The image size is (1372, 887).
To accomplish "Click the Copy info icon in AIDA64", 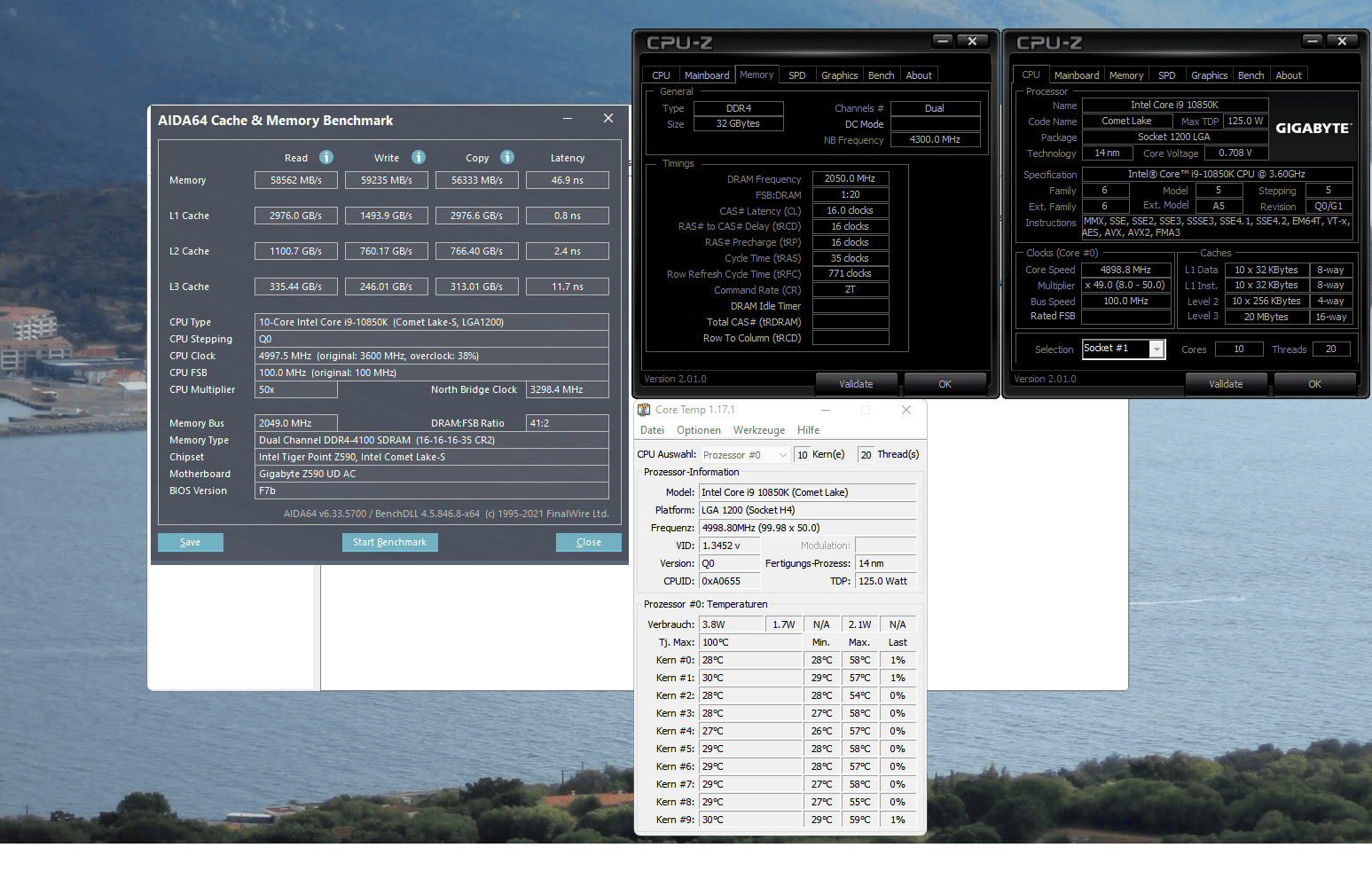I will 507,157.
